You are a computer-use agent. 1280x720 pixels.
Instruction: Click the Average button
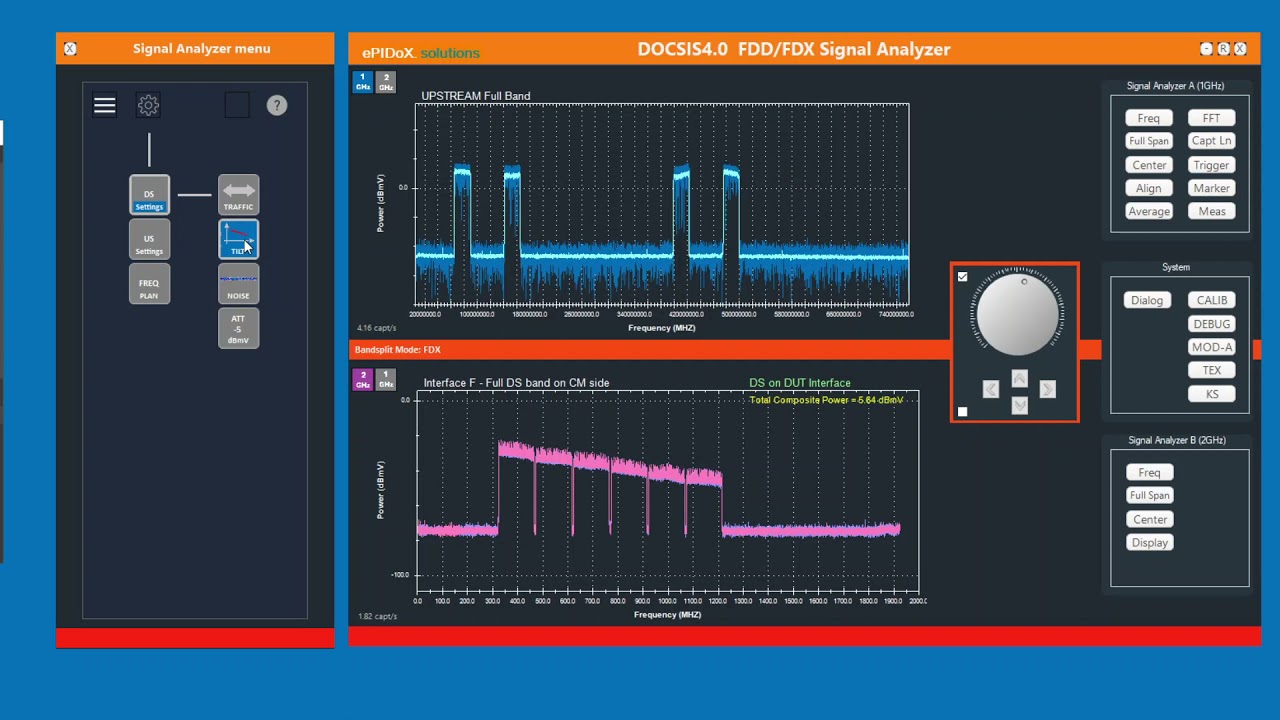tap(1149, 211)
